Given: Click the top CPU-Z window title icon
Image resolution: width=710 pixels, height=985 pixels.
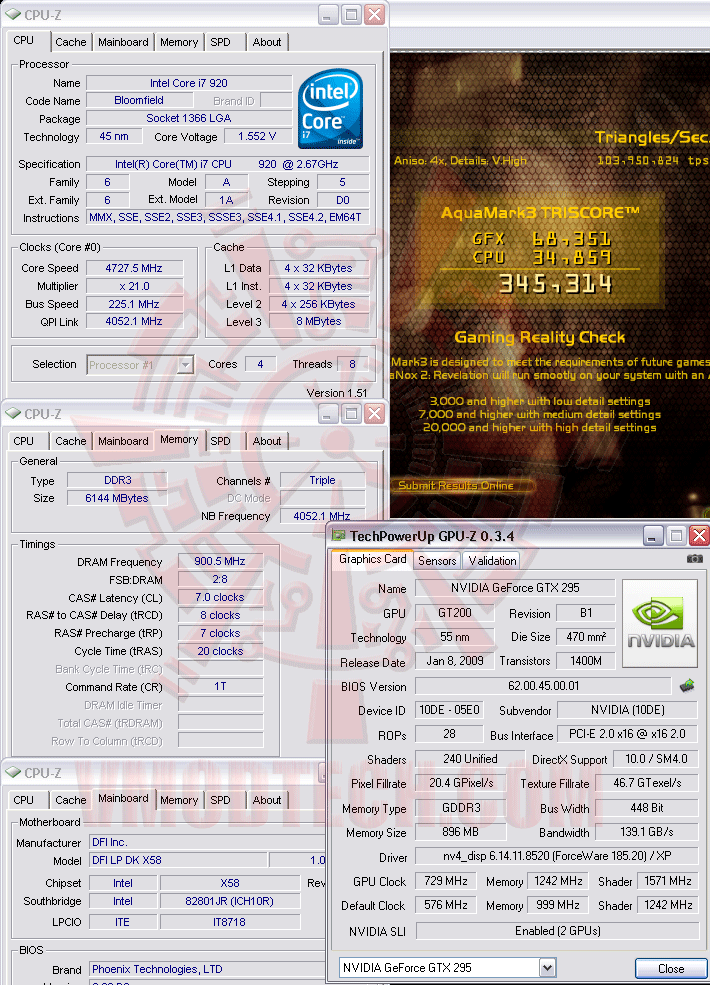Looking at the screenshot, I should (x=13, y=14).
